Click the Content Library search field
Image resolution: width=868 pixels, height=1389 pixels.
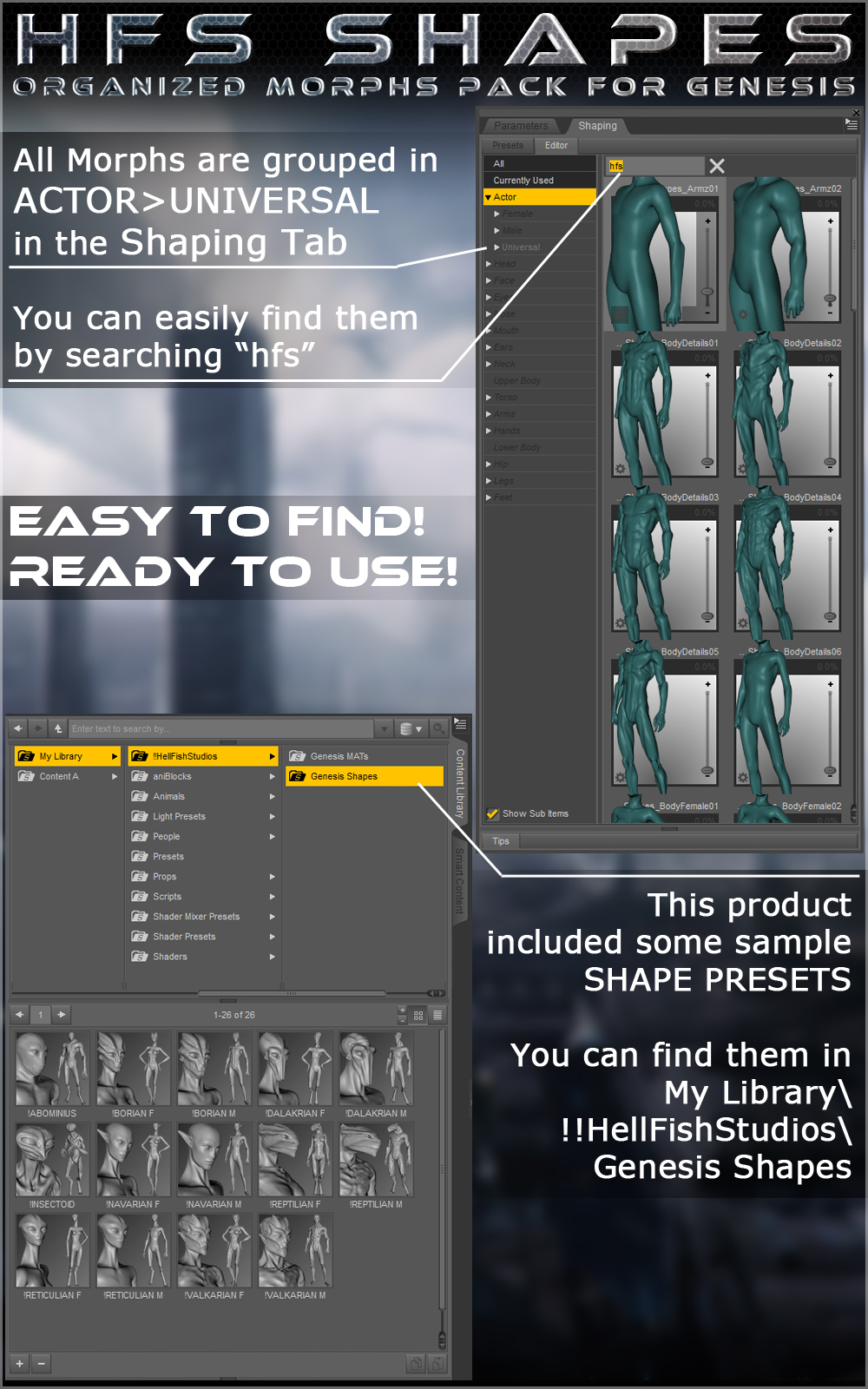[x=221, y=728]
